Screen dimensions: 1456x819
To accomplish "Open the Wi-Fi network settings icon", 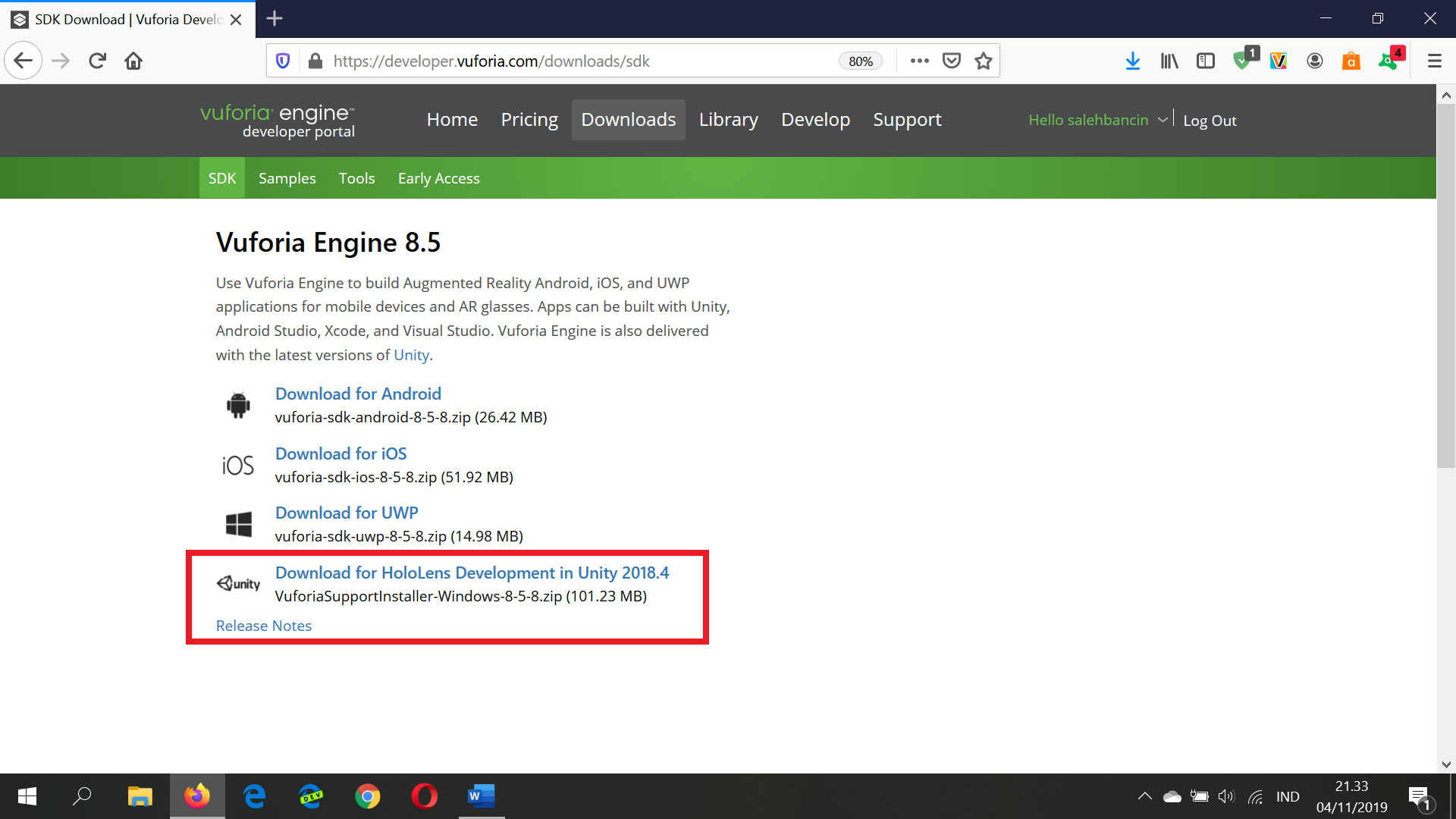I will [1256, 796].
